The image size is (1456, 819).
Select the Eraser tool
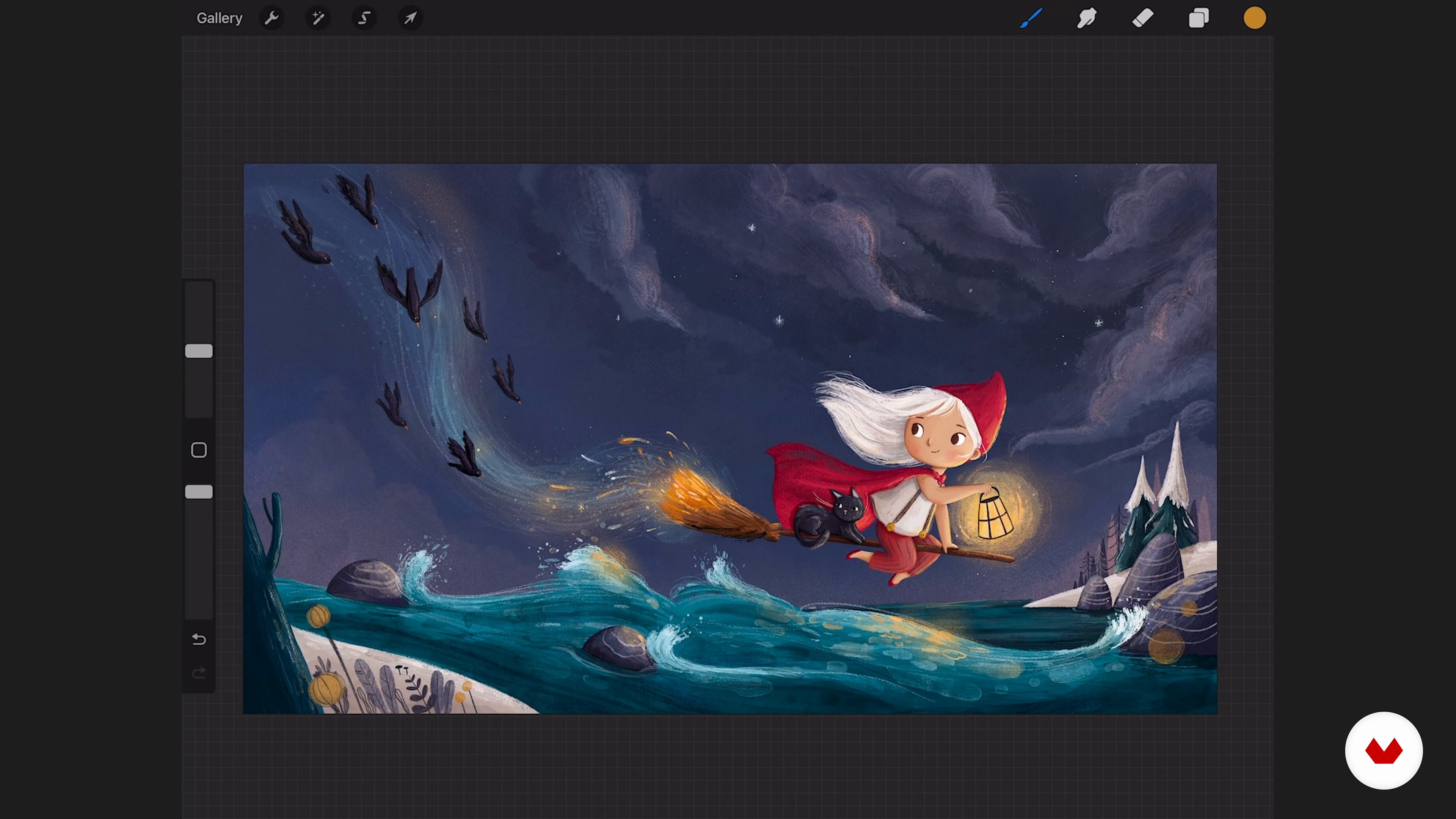tap(1142, 18)
